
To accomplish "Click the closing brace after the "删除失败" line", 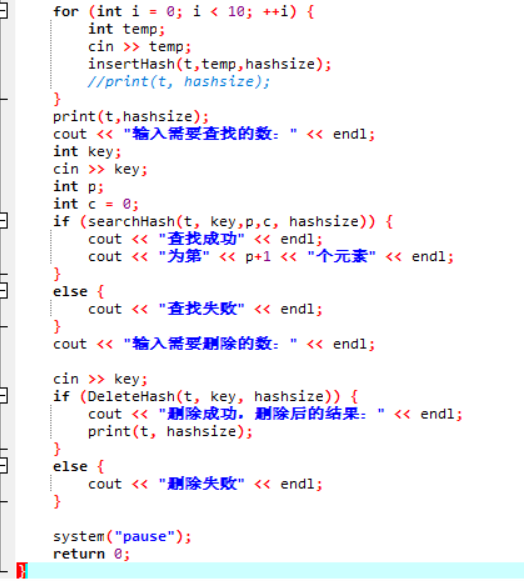I will [x=57, y=502].
